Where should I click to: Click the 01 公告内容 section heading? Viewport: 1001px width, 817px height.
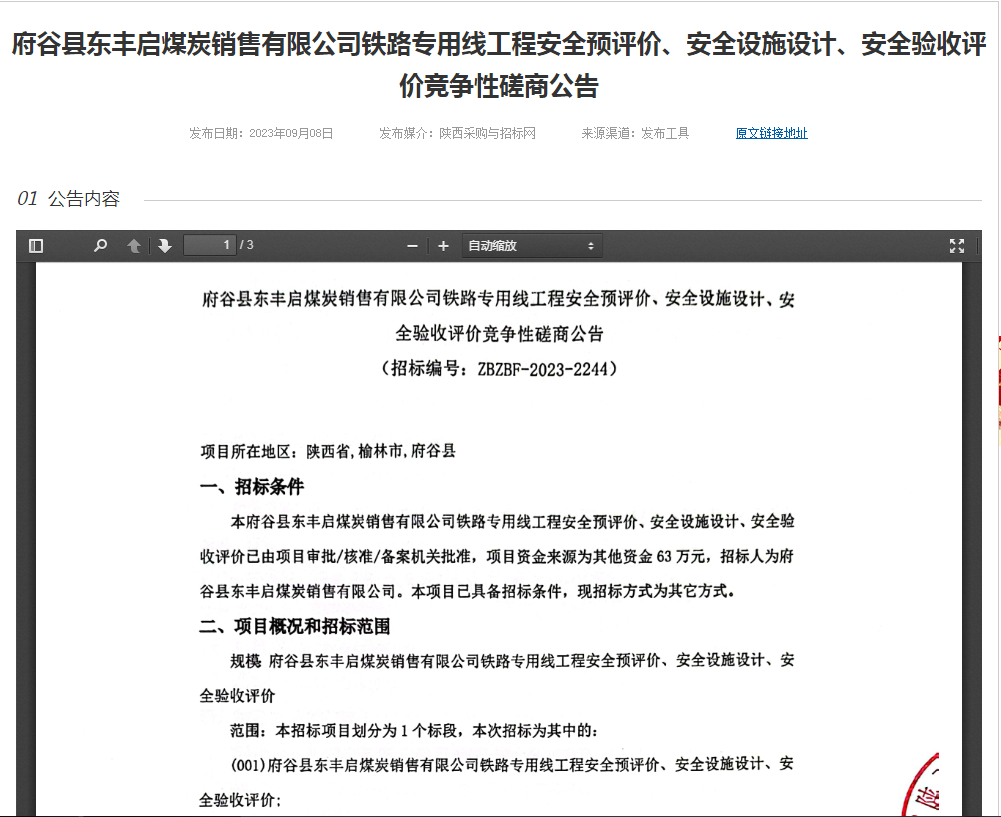[x=69, y=199]
